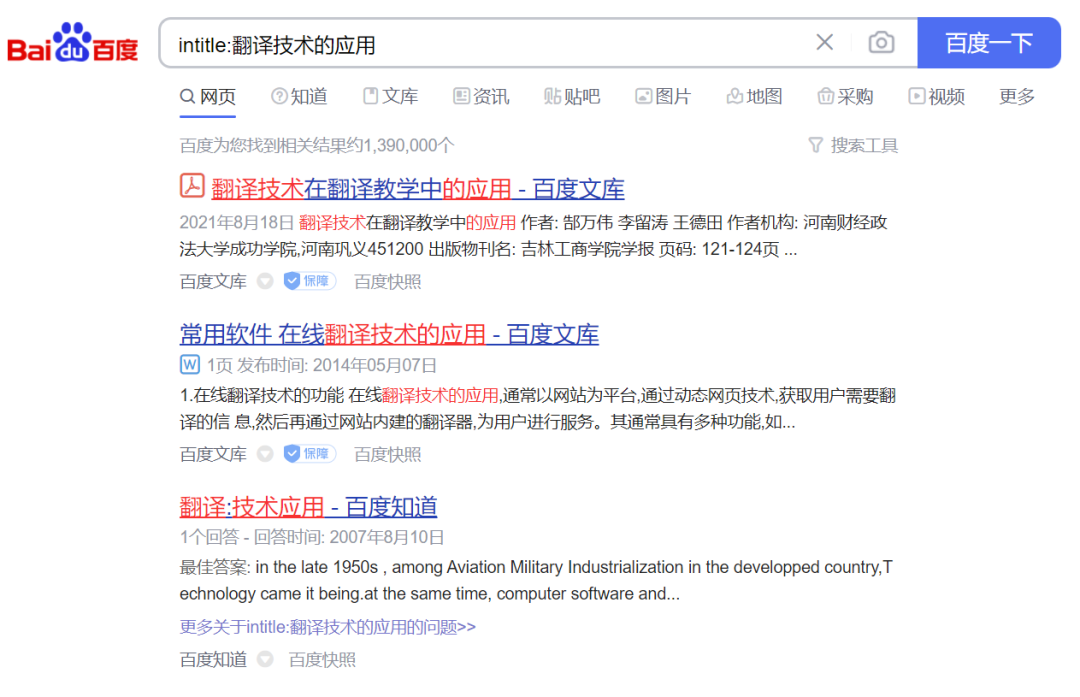The height and width of the screenshot is (697, 1080).
Task: Click the PDF icon of first result
Action: pos(192,186)
